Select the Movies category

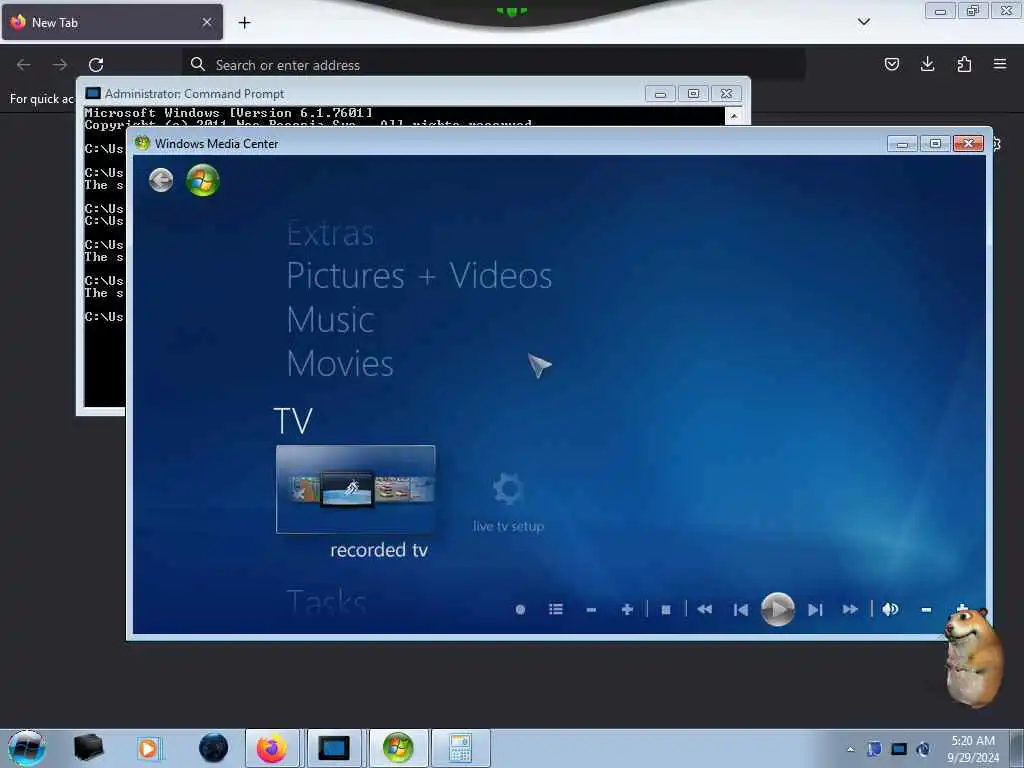pyautogui.click(x=340, y=364)
